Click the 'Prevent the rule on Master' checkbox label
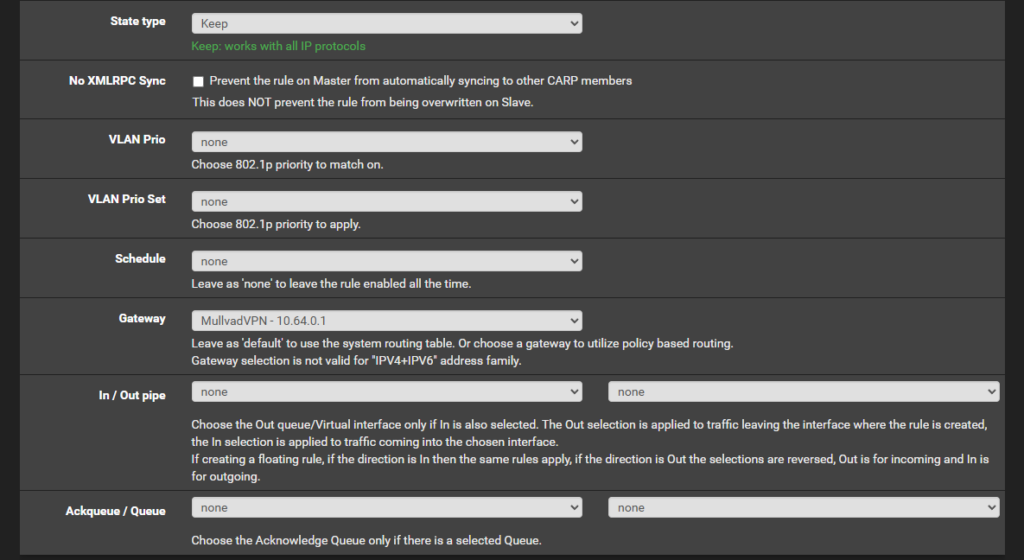The image size is (1024, 560). [x=420, y=81]
